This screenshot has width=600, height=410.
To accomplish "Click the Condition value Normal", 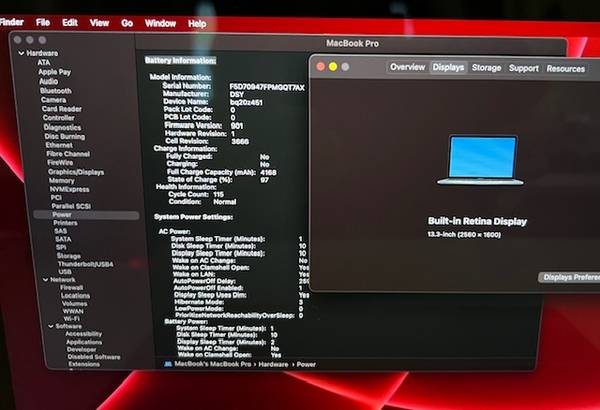I will tap(224, 201).
